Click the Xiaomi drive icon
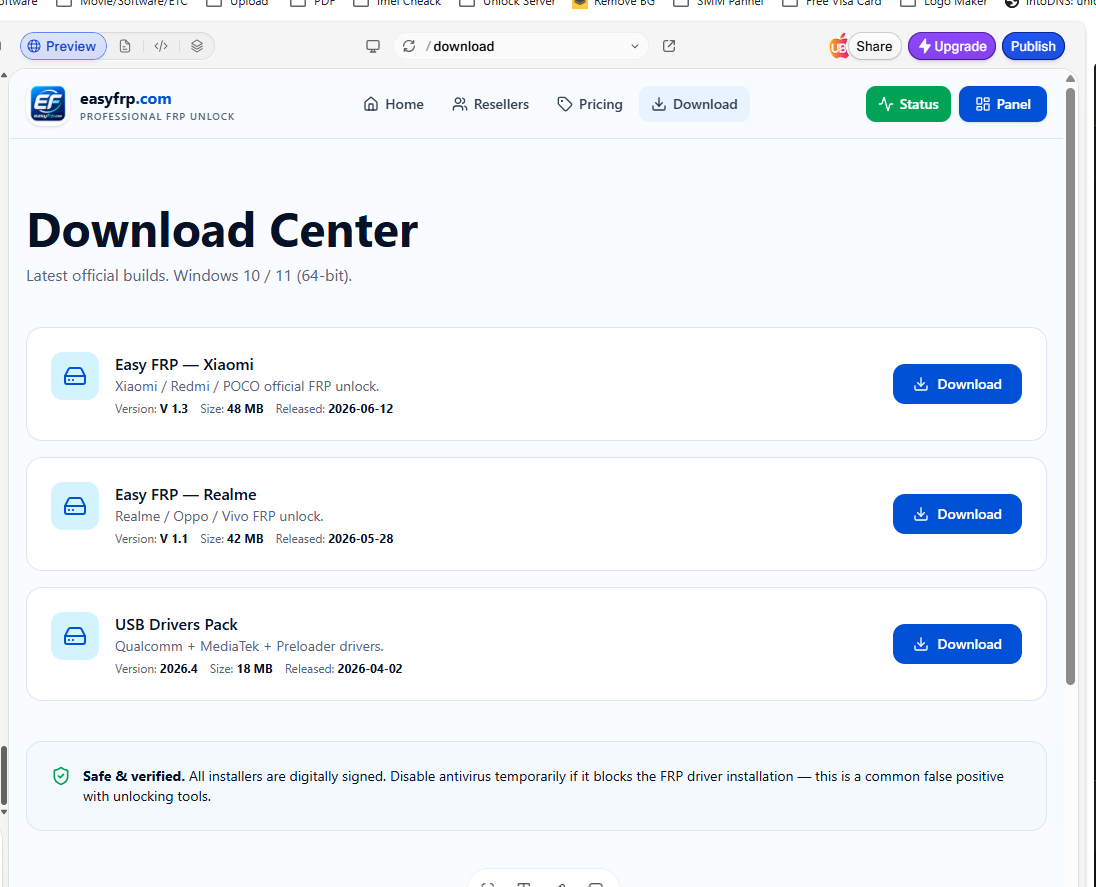 pos(75,376)
